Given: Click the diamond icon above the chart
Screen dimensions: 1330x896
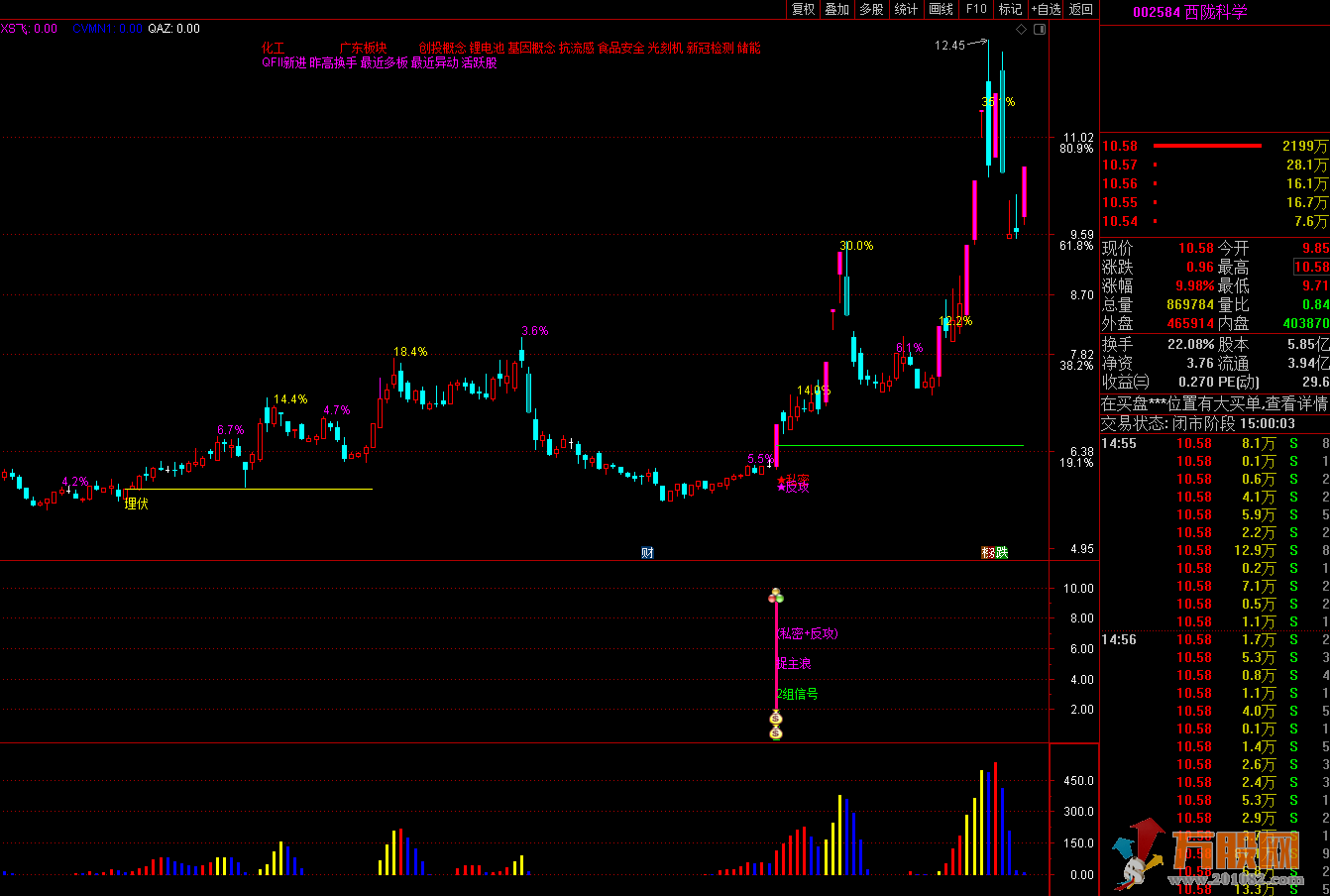Looking at the screenshot, I should (1022, 29).
